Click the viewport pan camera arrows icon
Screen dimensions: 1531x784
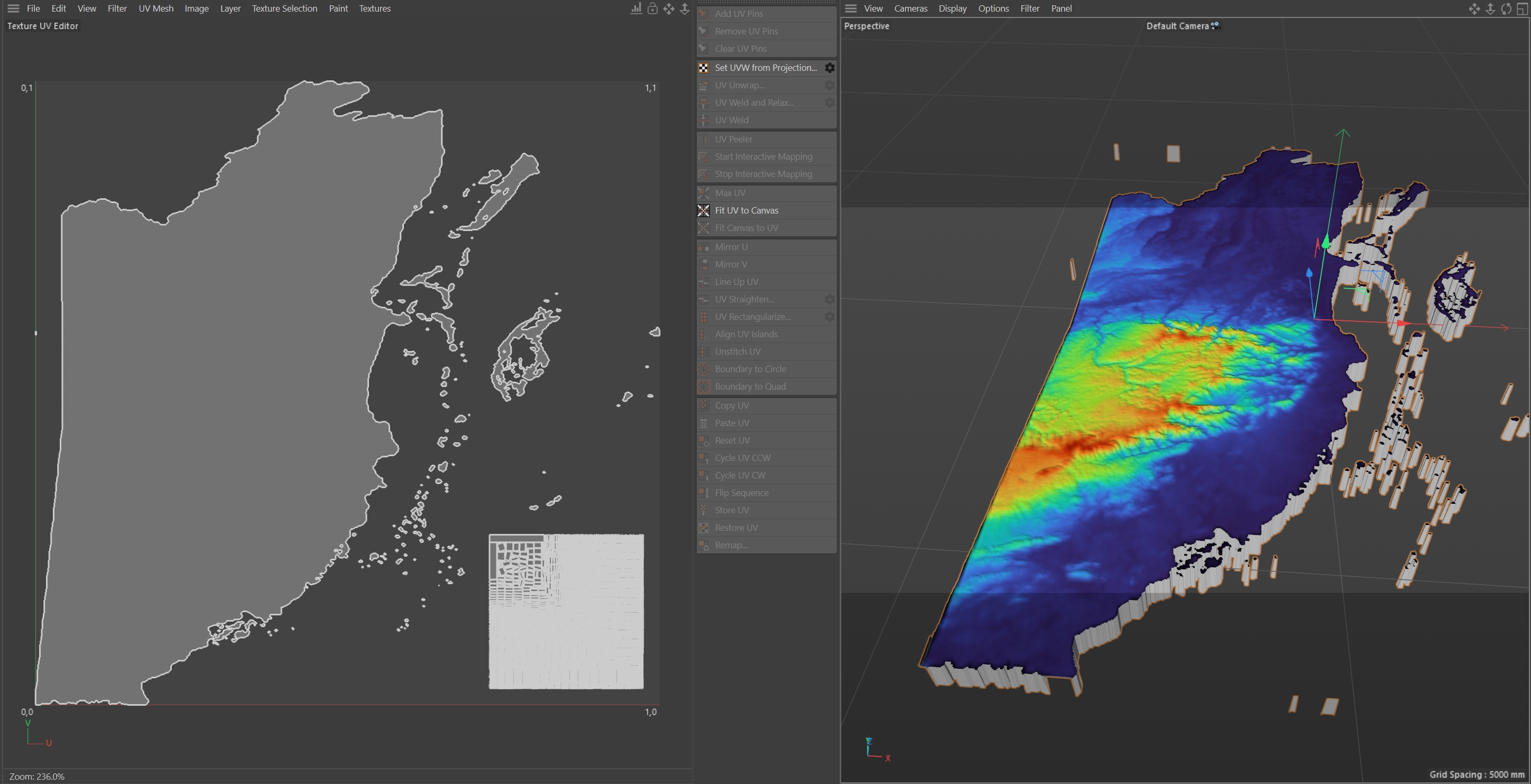pos(1474,8)
